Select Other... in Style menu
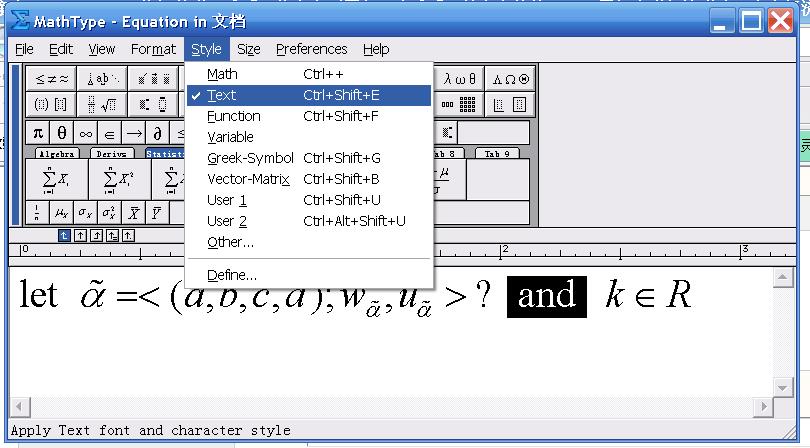810x448 pixels. (309, 242)
